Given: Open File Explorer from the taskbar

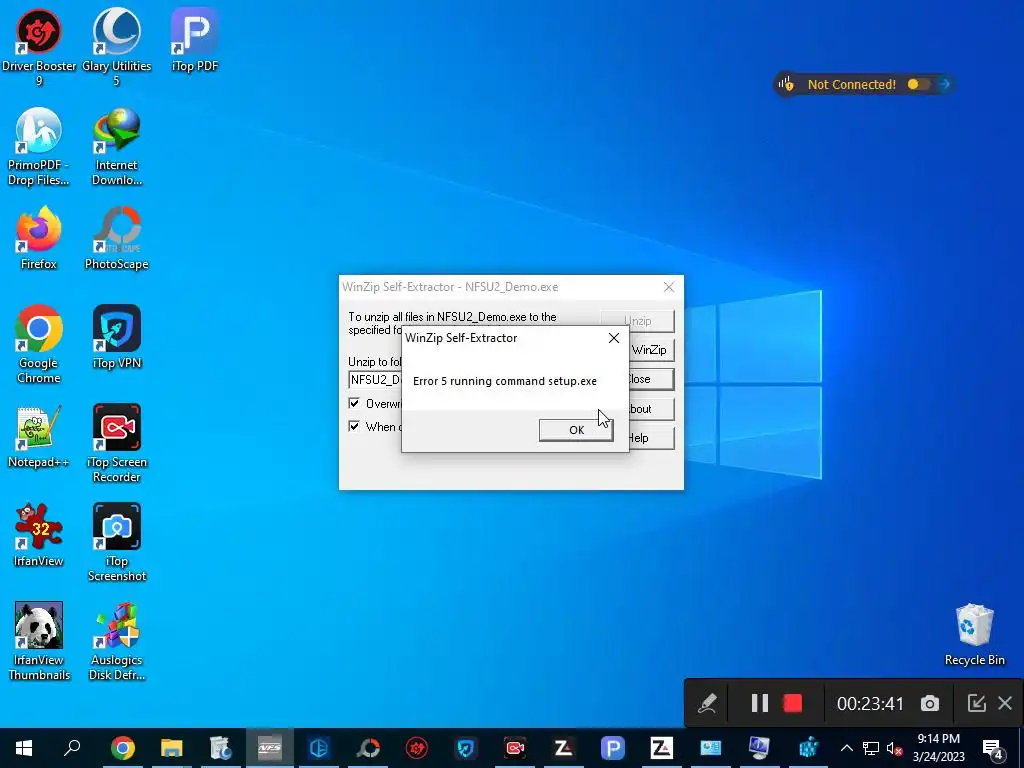Looking at the screenshot, I should (171, 748).
